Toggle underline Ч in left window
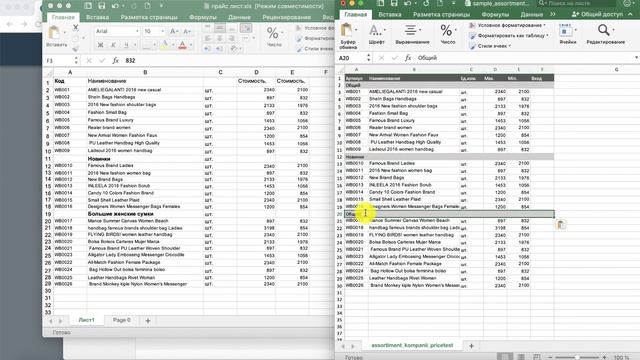 (126, 45)
